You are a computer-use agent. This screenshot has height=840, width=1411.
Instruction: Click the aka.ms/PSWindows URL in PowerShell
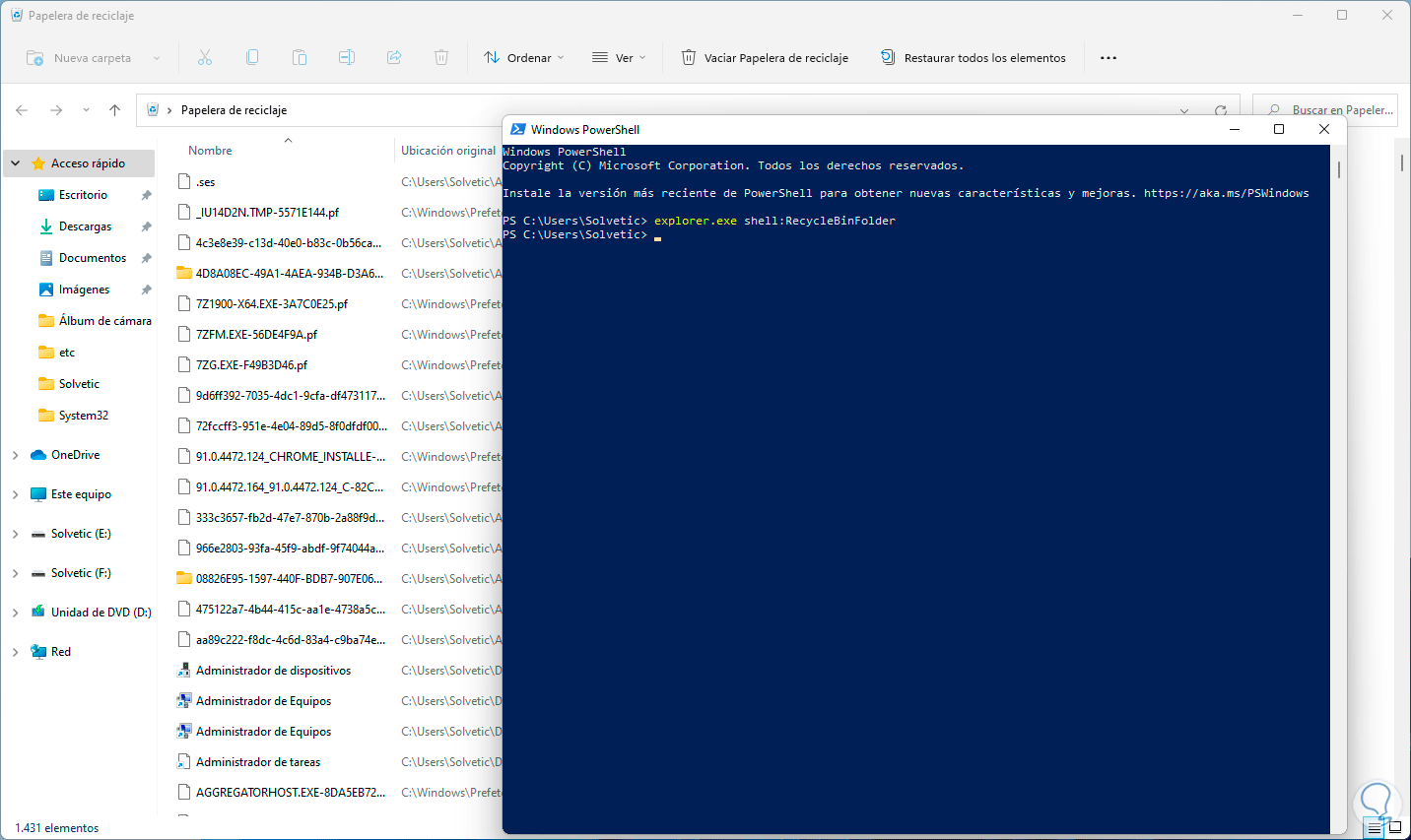click(x=1227, y=193)
